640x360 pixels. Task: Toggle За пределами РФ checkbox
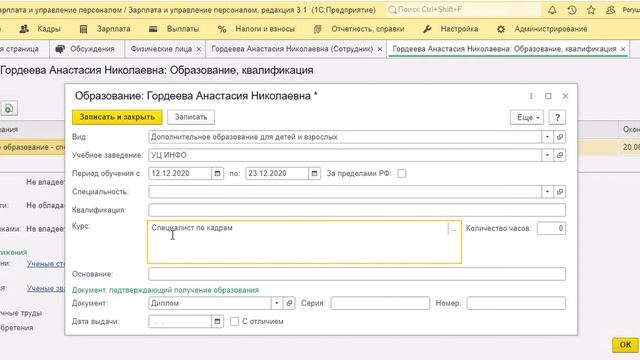[402, 173]
